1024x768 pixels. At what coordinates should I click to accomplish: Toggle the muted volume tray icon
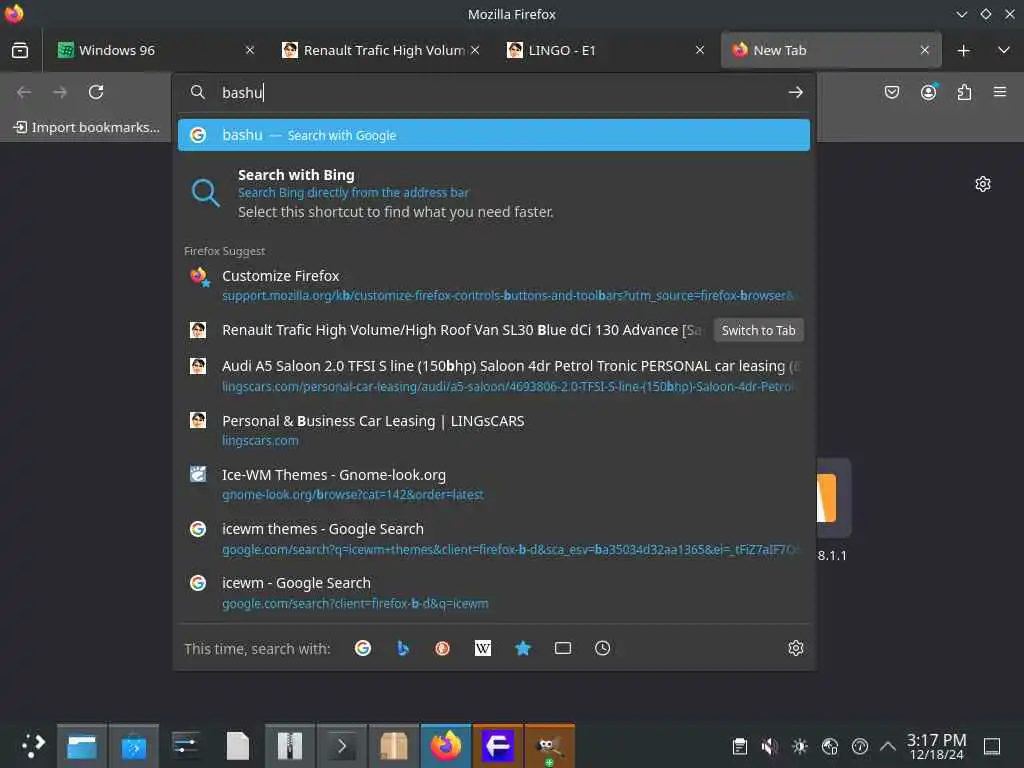[769, 746]
